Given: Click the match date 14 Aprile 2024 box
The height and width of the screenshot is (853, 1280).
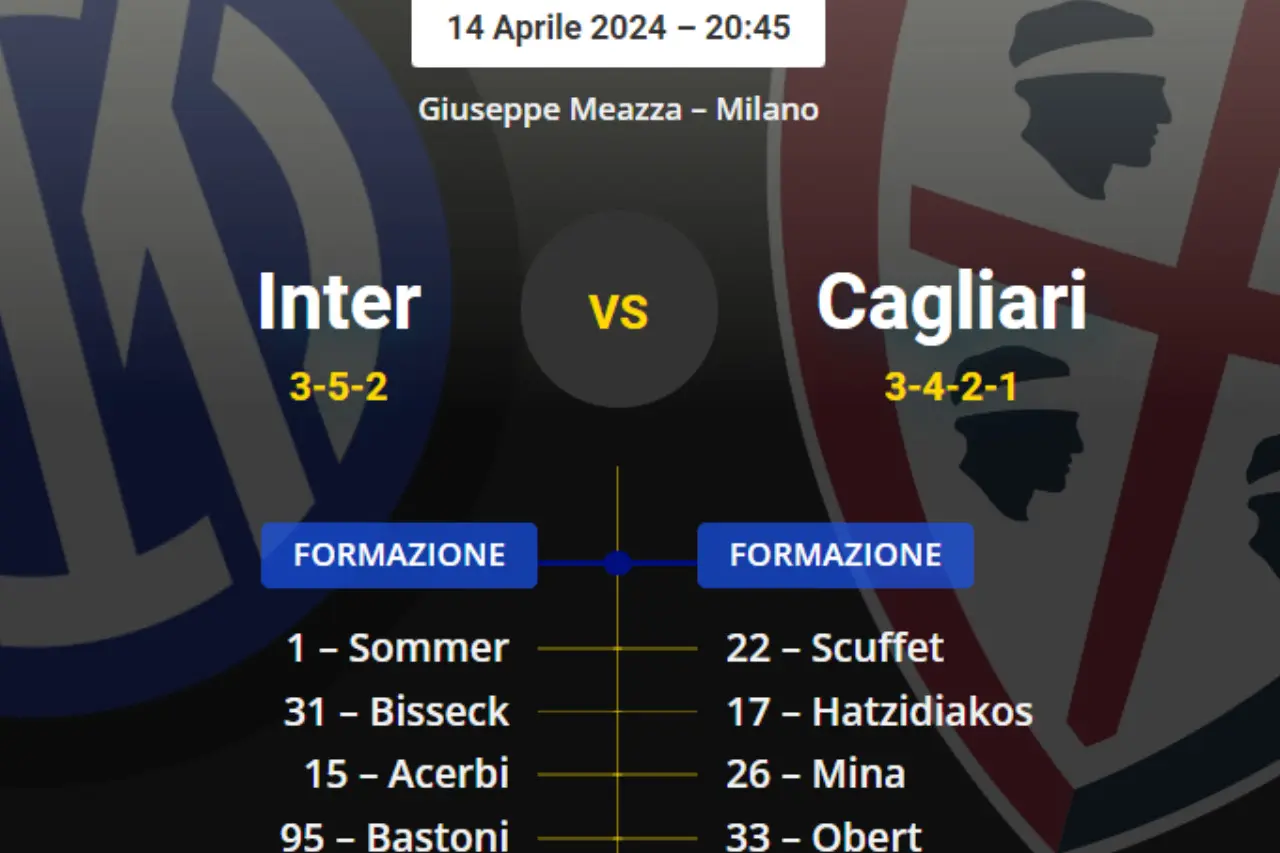Looking at the screenshot, I should coord(618,28).
